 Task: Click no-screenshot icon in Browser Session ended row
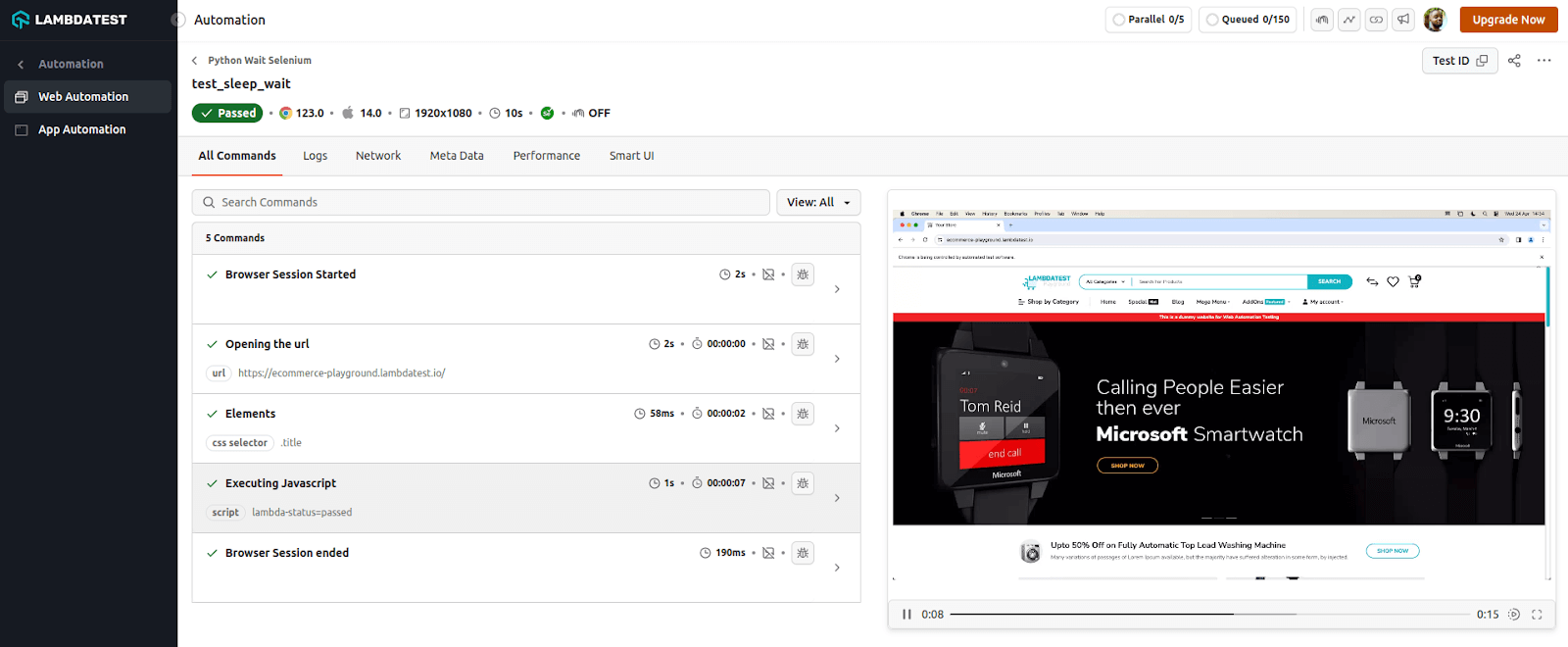pyautogui.click(x=768, y=553)
